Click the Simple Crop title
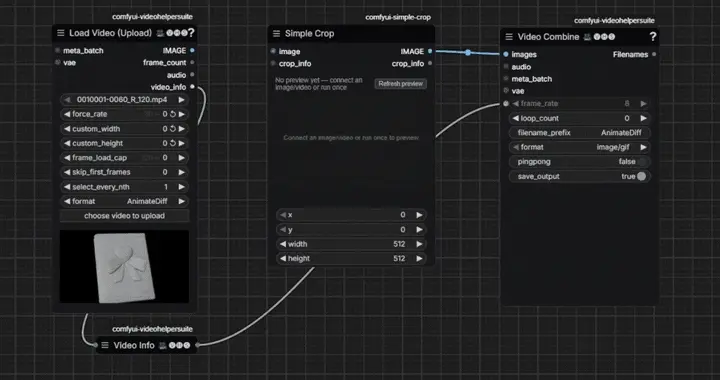The image size is (720, 380). coord(309,34)
